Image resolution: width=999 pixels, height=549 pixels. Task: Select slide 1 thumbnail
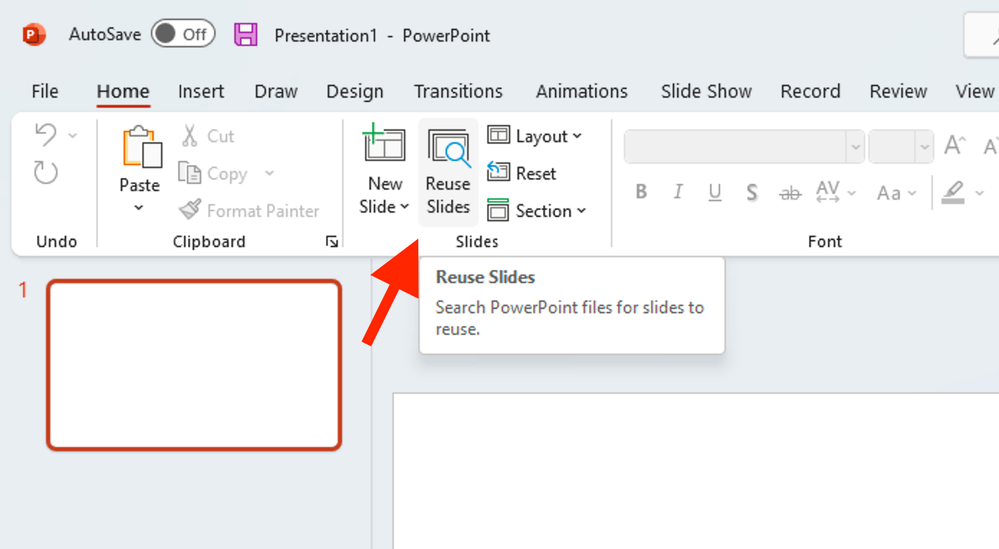point(194,364)
